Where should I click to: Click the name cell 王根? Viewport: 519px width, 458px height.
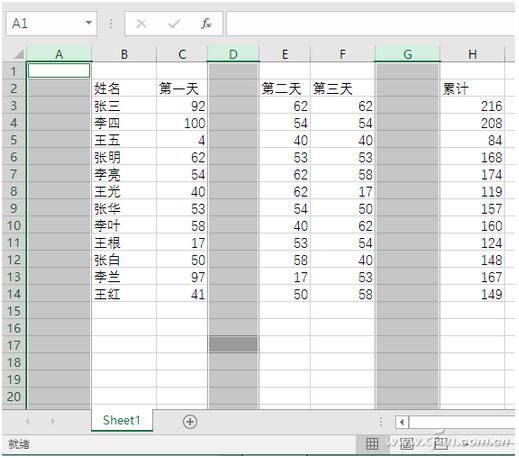(124, 243)
